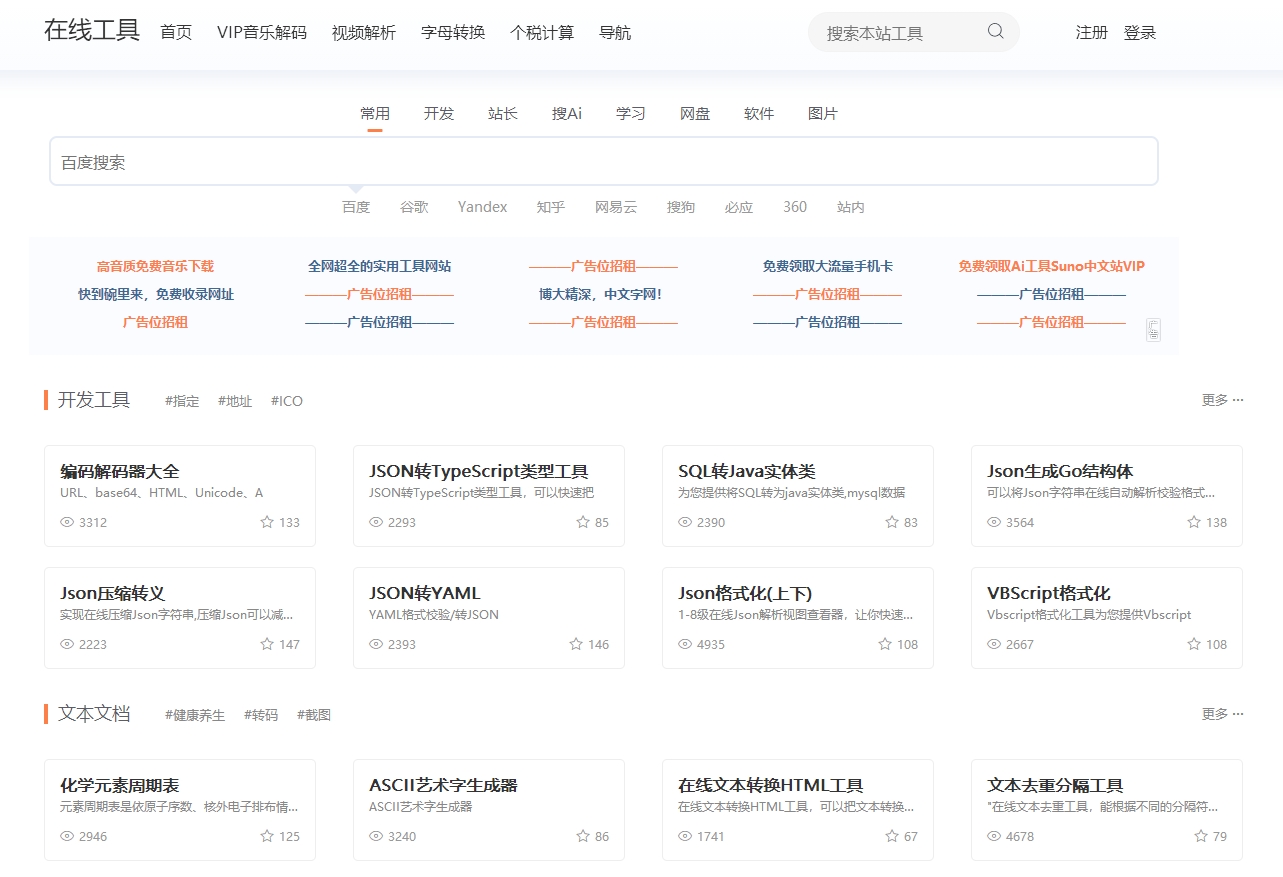
Task: Open 更多 link in 文本文档 section
Action: (1222, 714)
